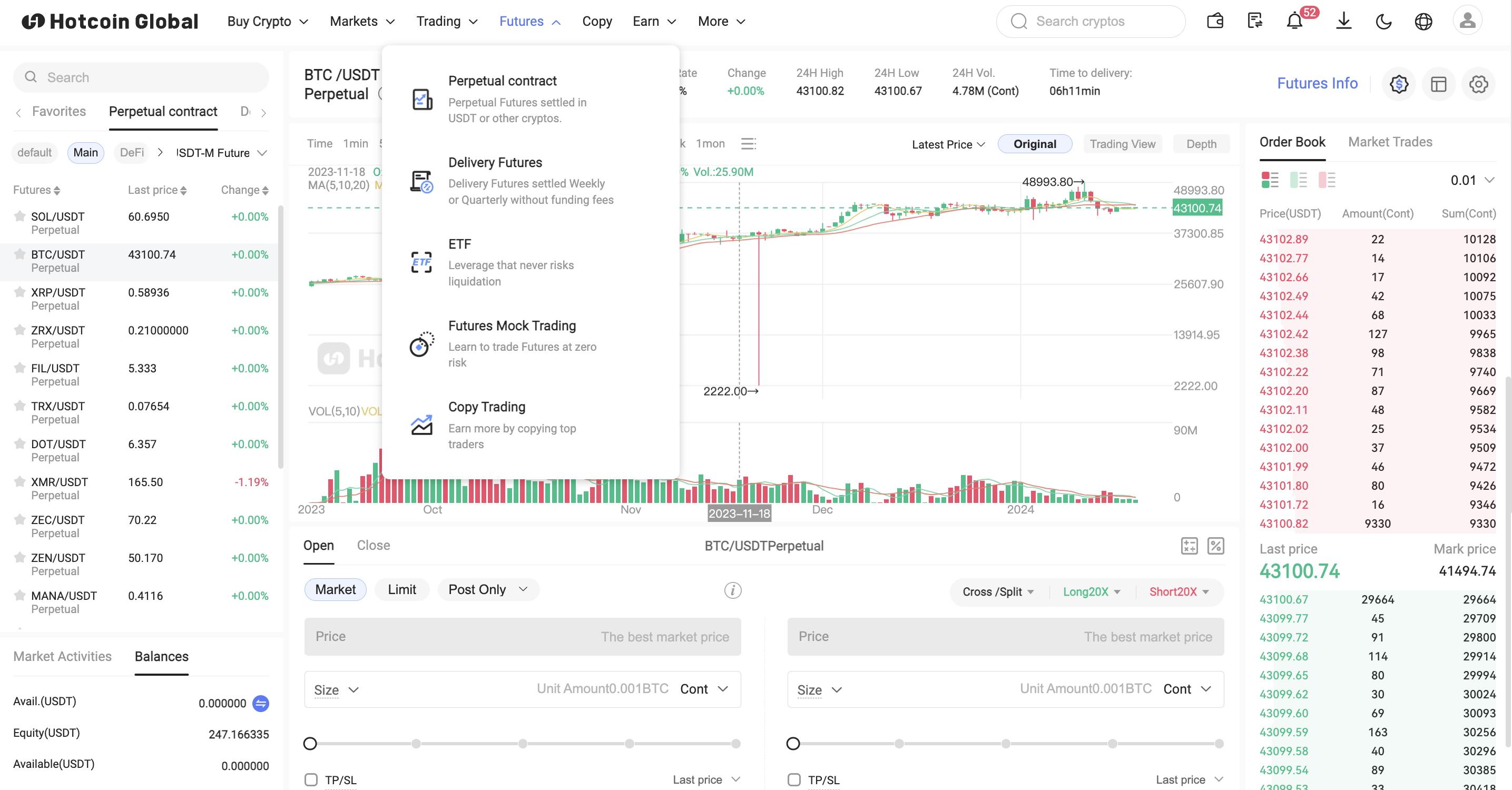Select Delivery Futures from Futures menu
This screenshot has height=790, width=1512.
point(495,163)
